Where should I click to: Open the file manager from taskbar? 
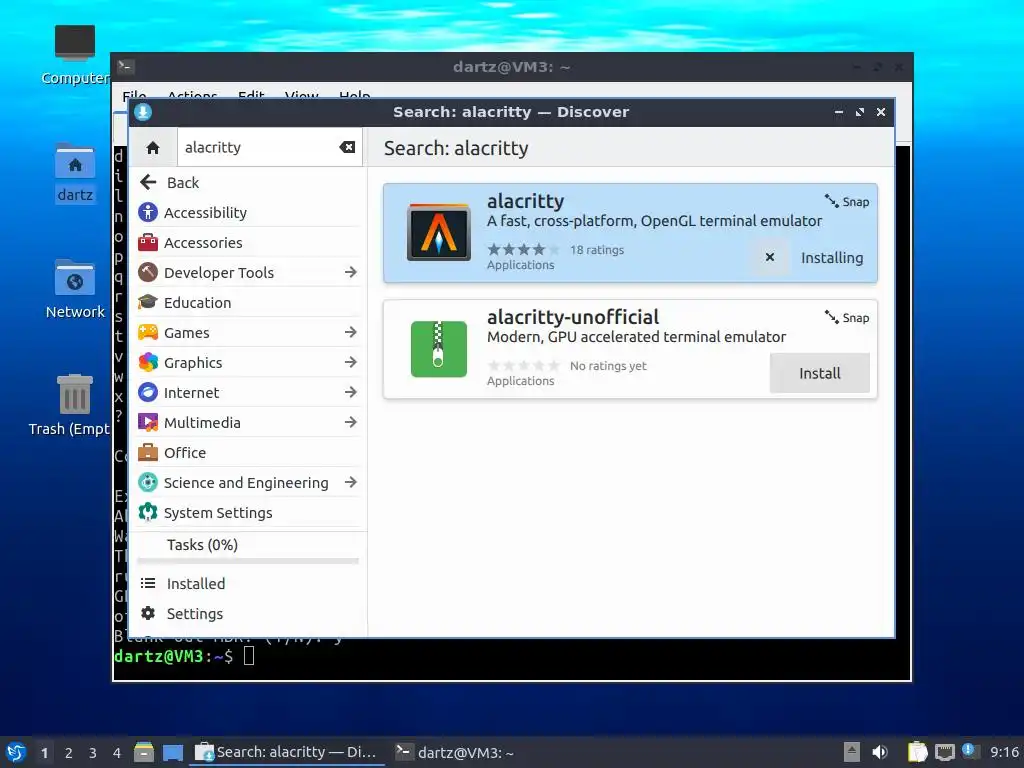pos(144,752)
